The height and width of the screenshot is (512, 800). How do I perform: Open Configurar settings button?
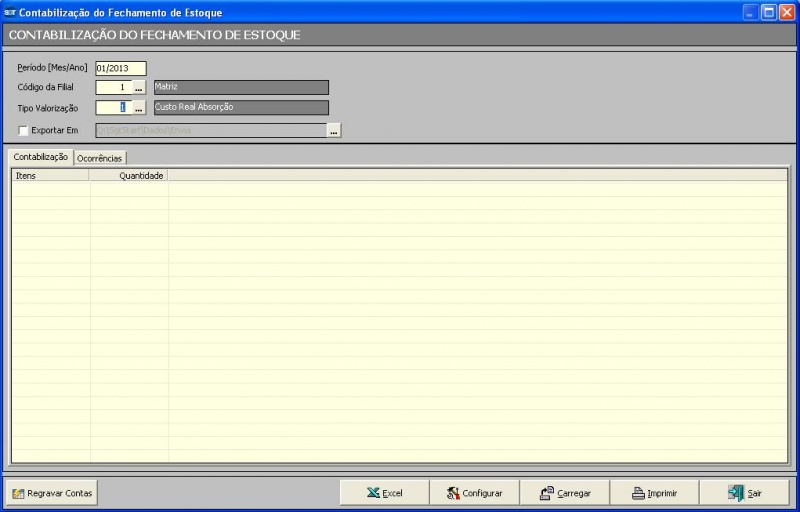click(x=474, y=493)
